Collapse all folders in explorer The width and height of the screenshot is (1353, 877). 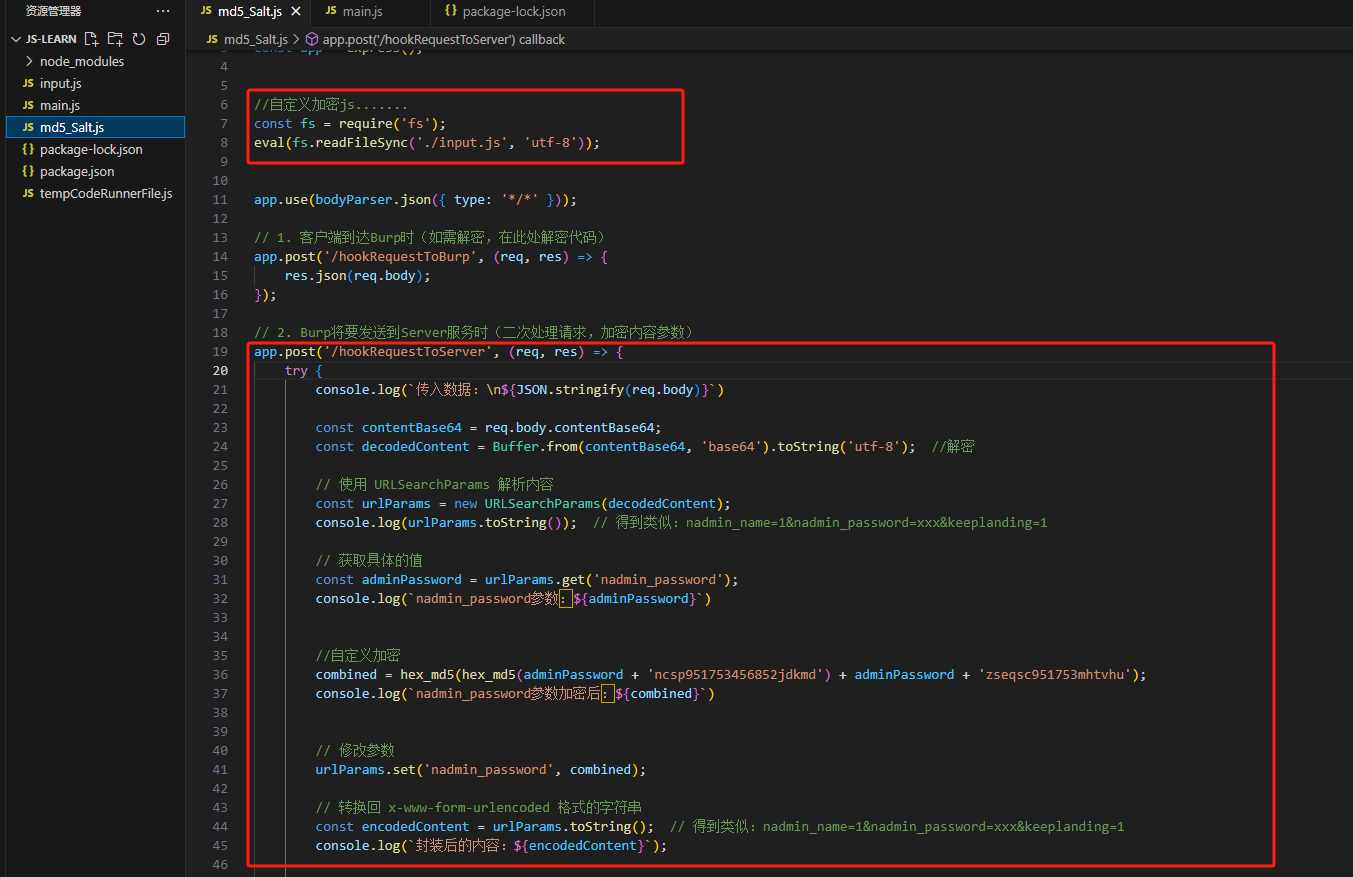click(x=163, y=39)
